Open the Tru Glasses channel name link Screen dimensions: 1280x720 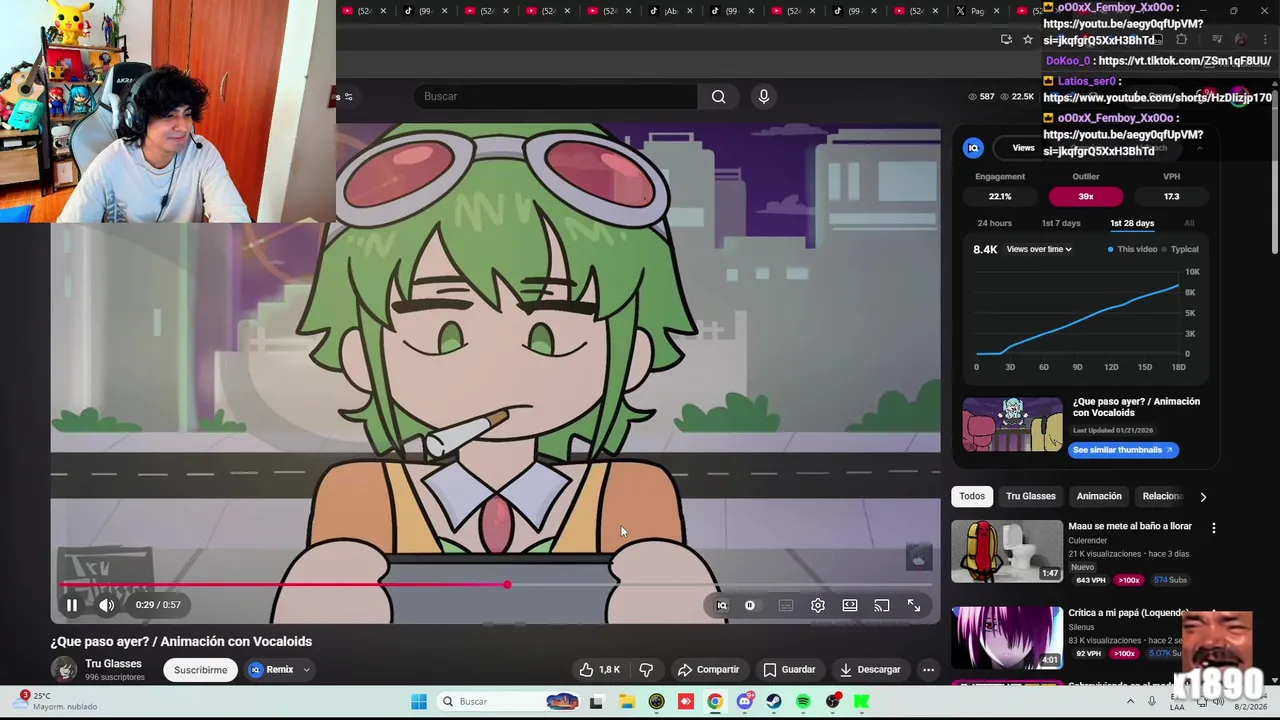pyautogui.click(x=113, y=663)
